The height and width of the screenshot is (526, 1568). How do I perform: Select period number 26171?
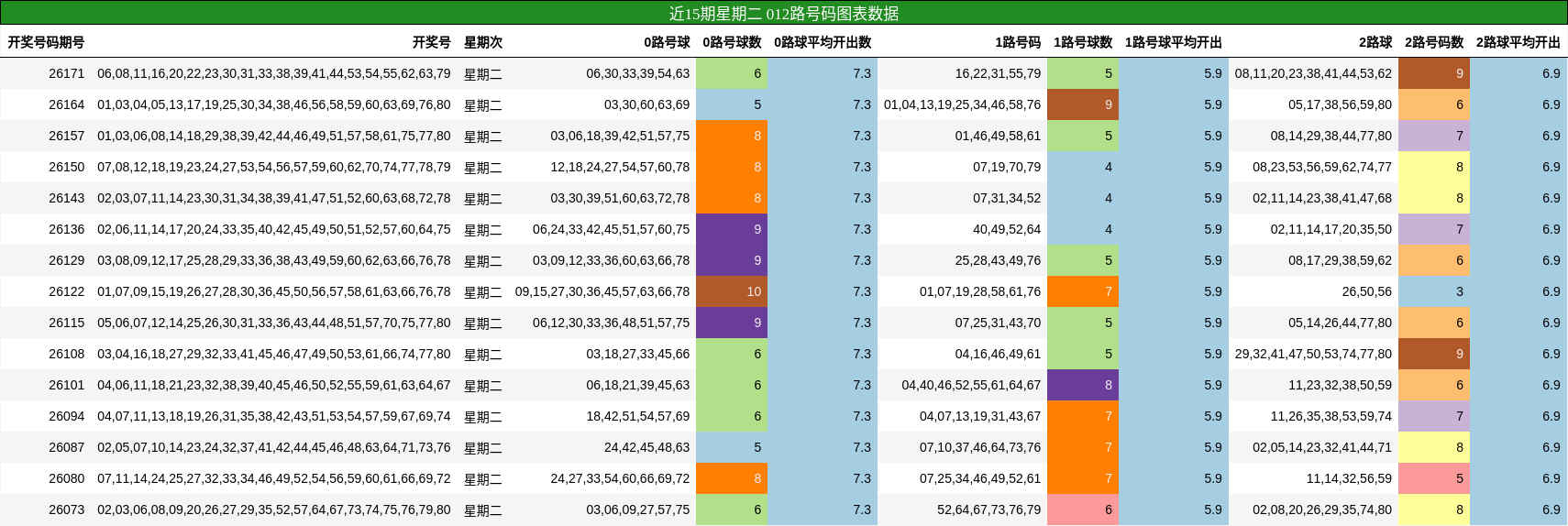click(66, 73)
